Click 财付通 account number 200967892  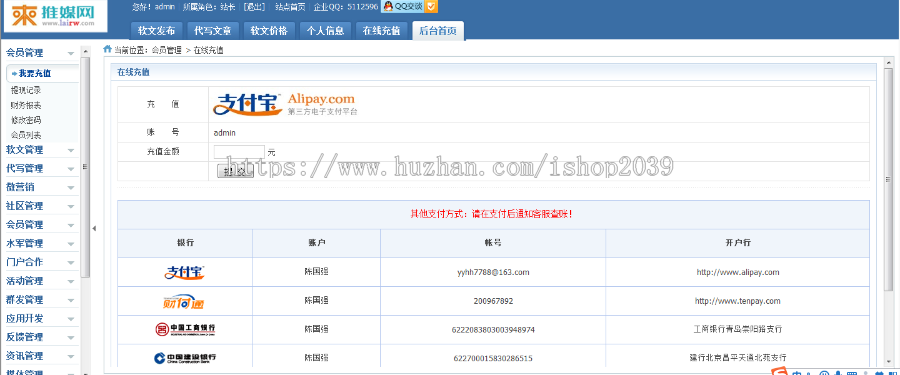click(x=494, y=301)
